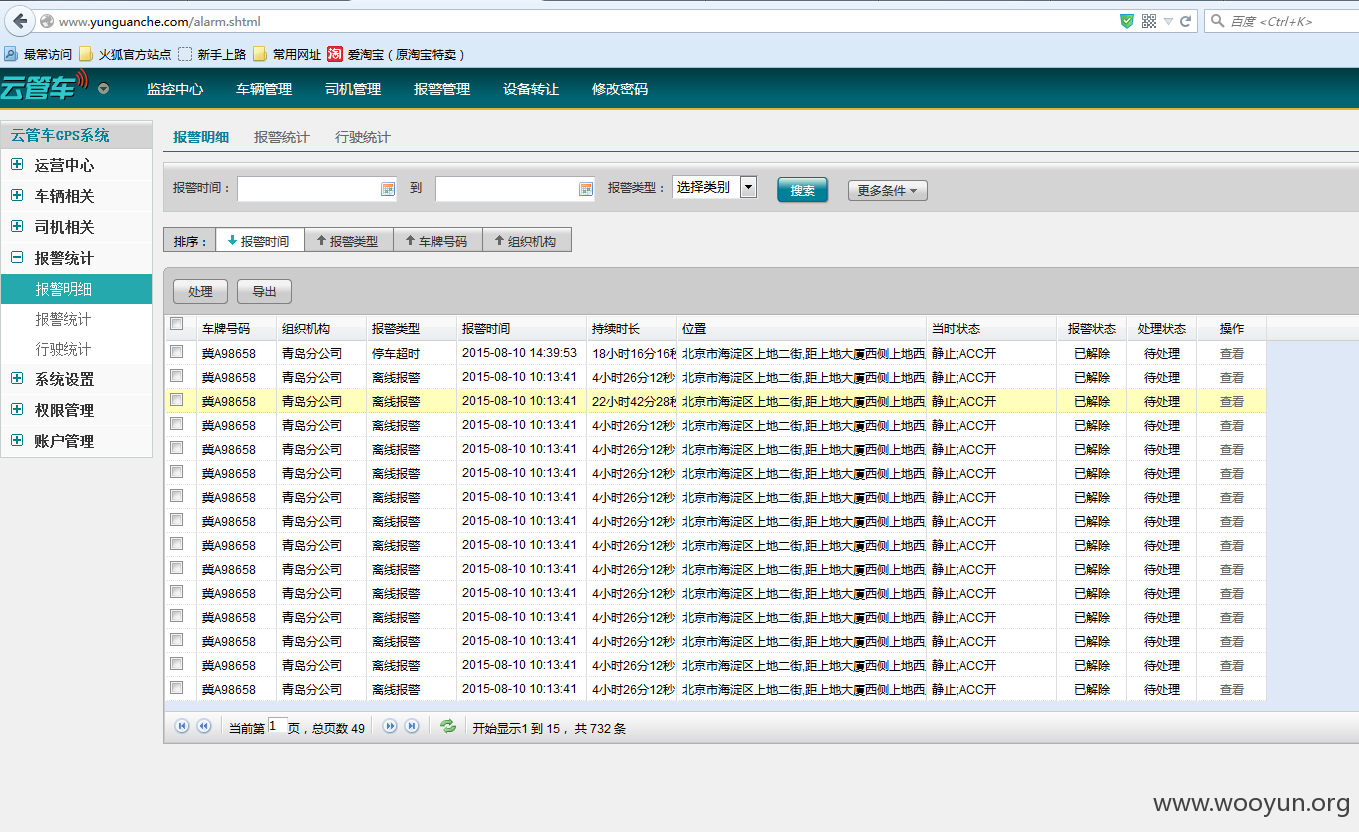Collapse the 报警统计 tree node in sidebar
This screenshot has width=1359, height=832.
(17, 258)
